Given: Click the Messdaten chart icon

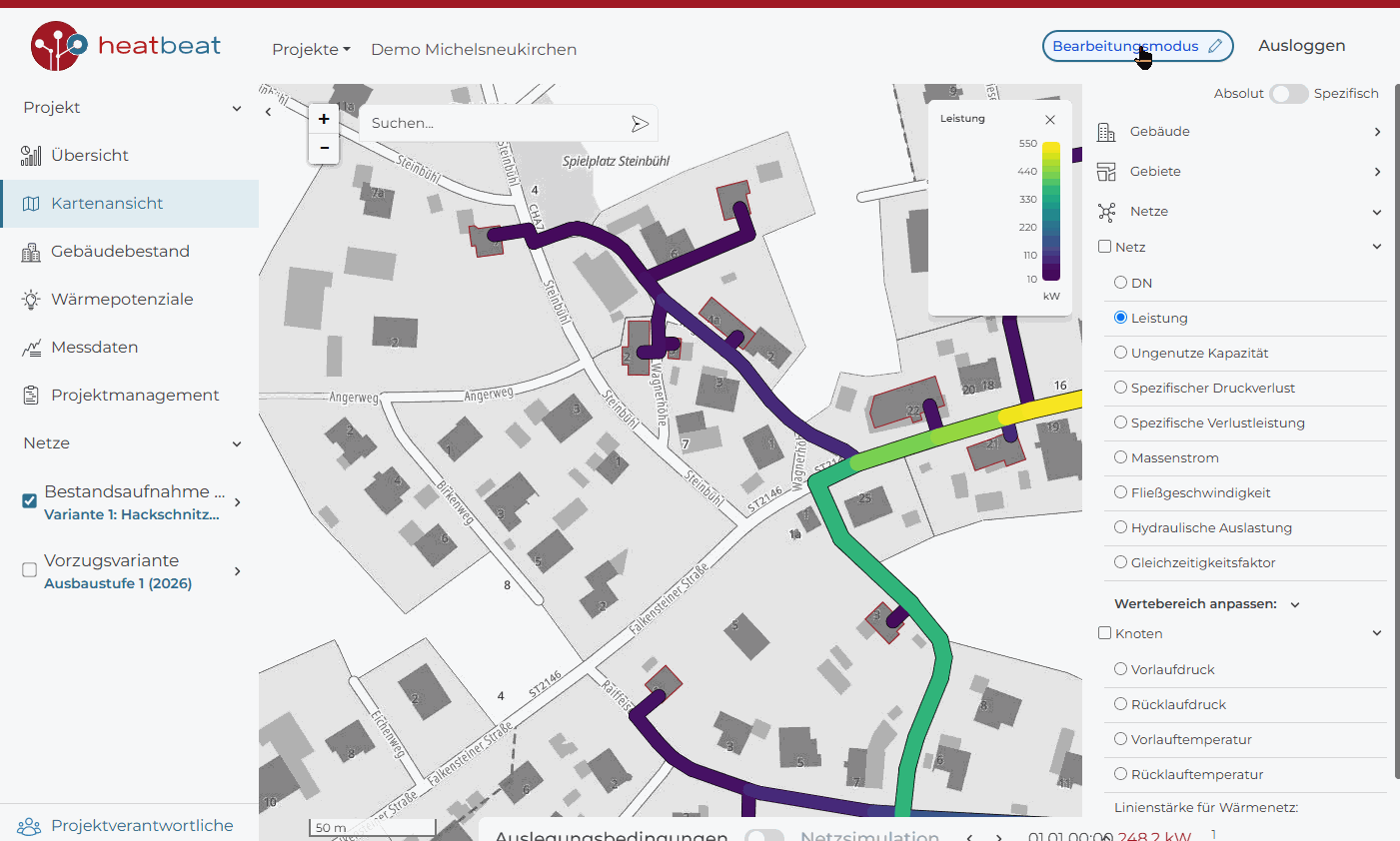Looking at the screenshot, I should 31,348.
